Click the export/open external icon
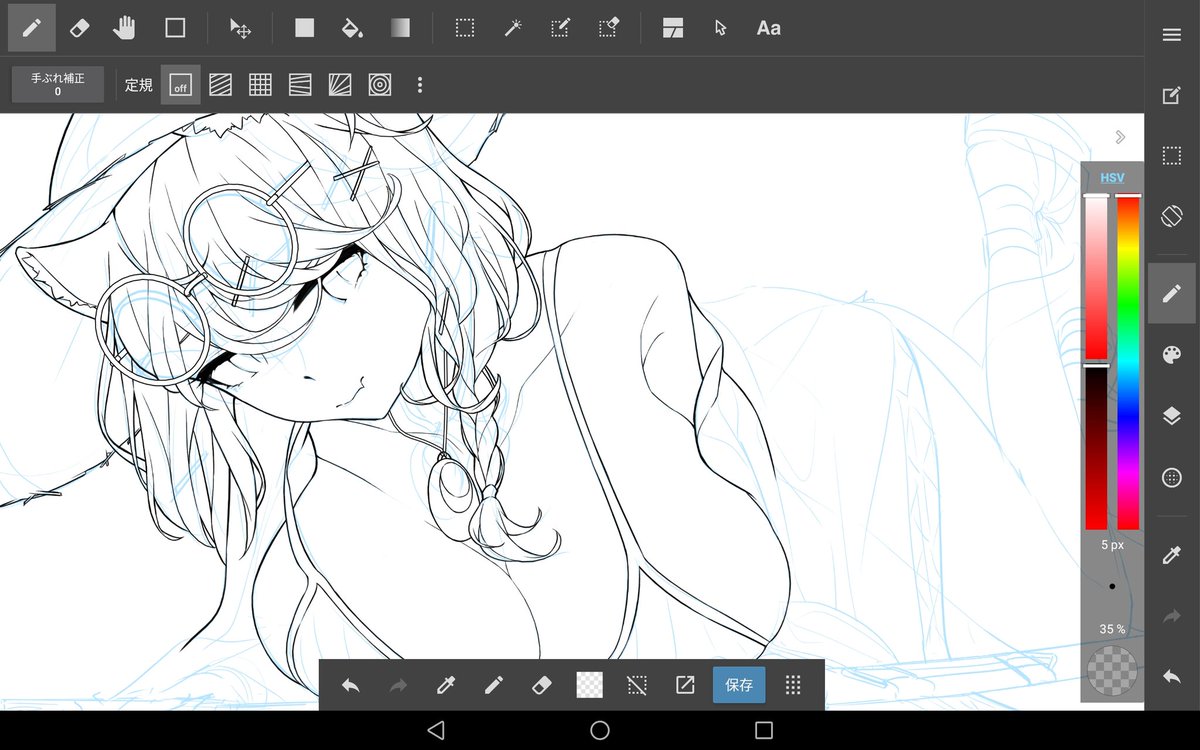 685,685
